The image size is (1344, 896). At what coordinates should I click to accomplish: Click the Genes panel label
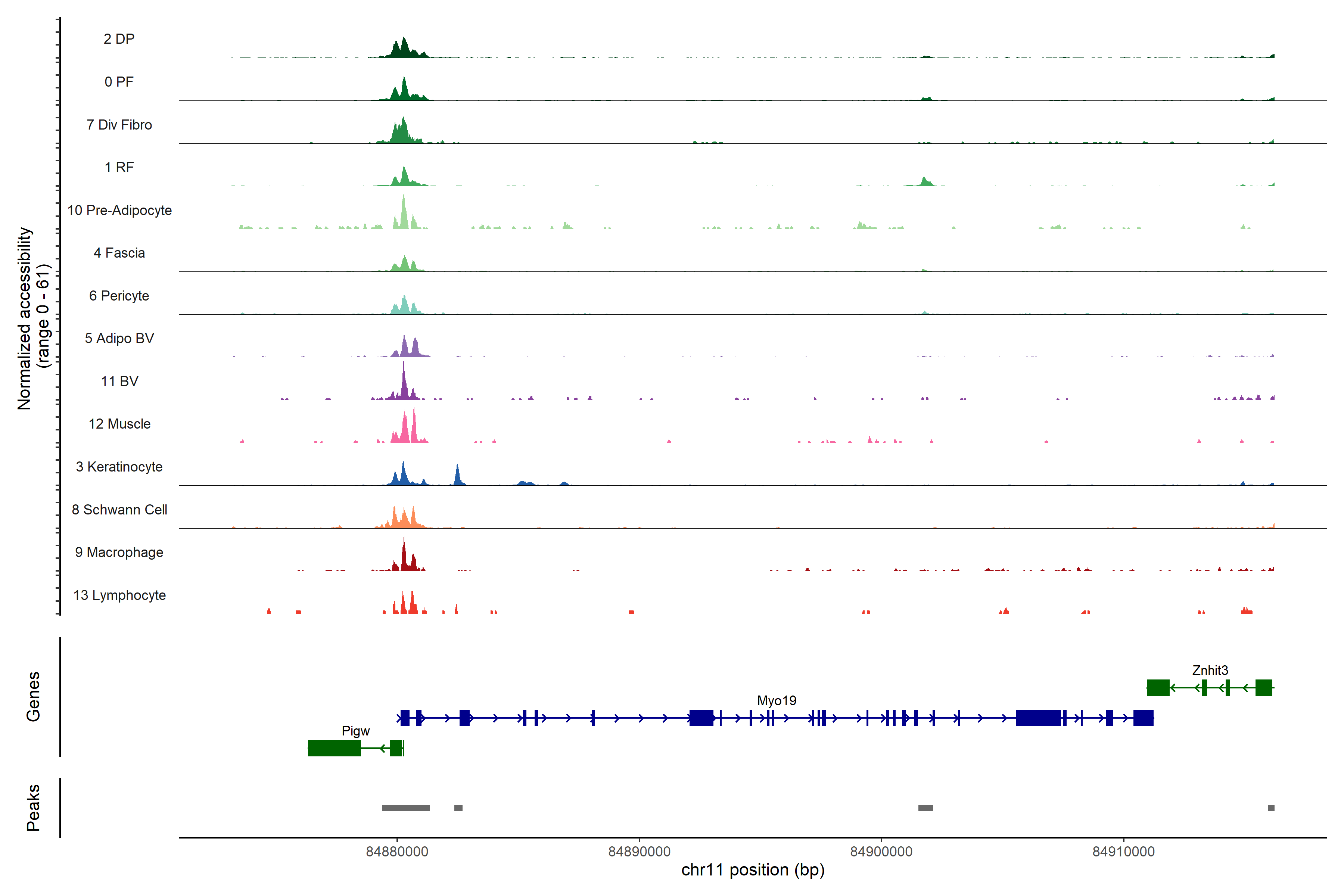point(33,697)
